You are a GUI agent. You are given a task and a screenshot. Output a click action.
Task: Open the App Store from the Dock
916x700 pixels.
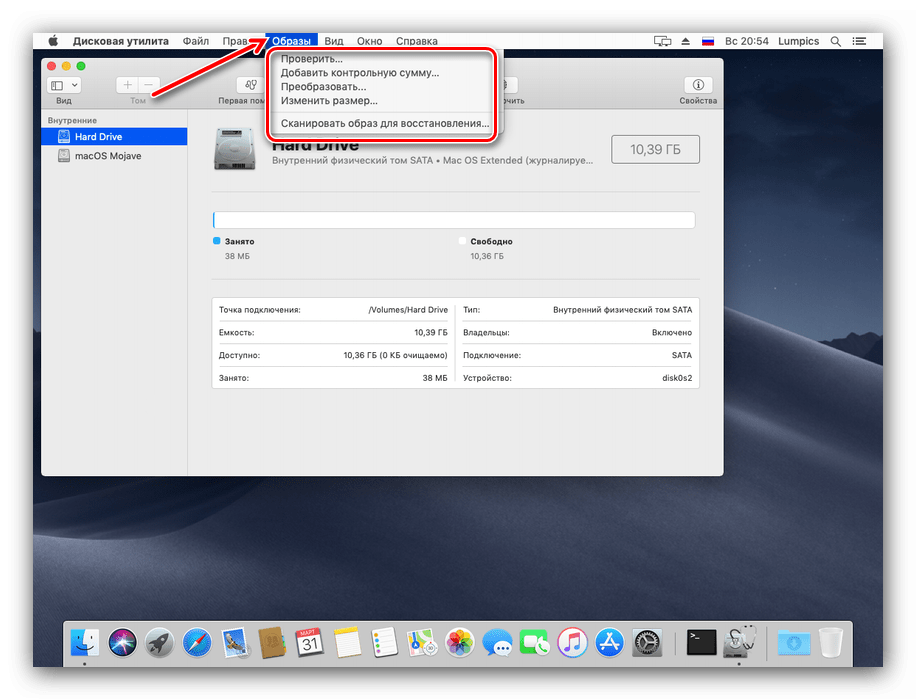[609, 642]
